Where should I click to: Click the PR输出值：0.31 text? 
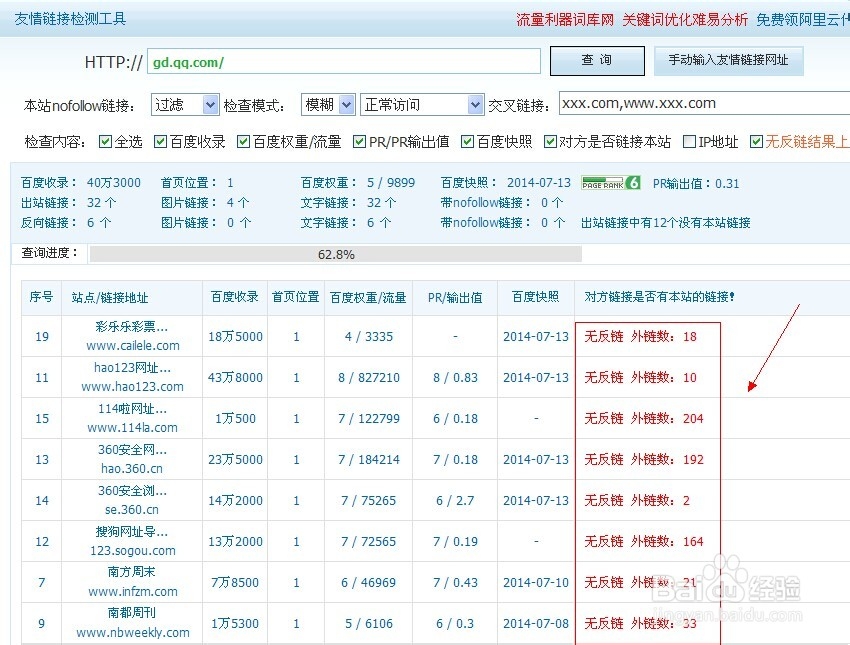pyautogui.click(x=696, y=183)
